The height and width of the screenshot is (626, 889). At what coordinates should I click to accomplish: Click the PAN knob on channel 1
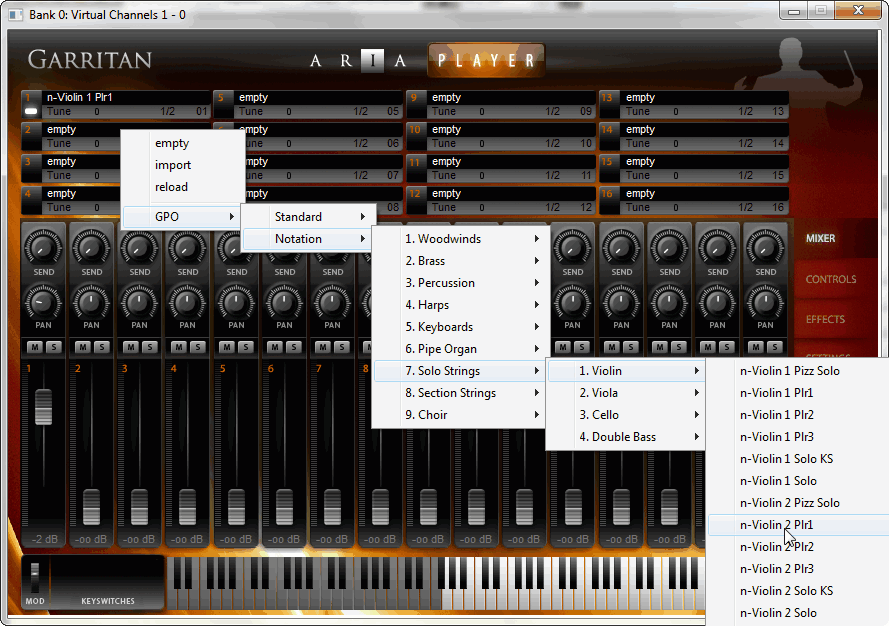coord(43,300)
